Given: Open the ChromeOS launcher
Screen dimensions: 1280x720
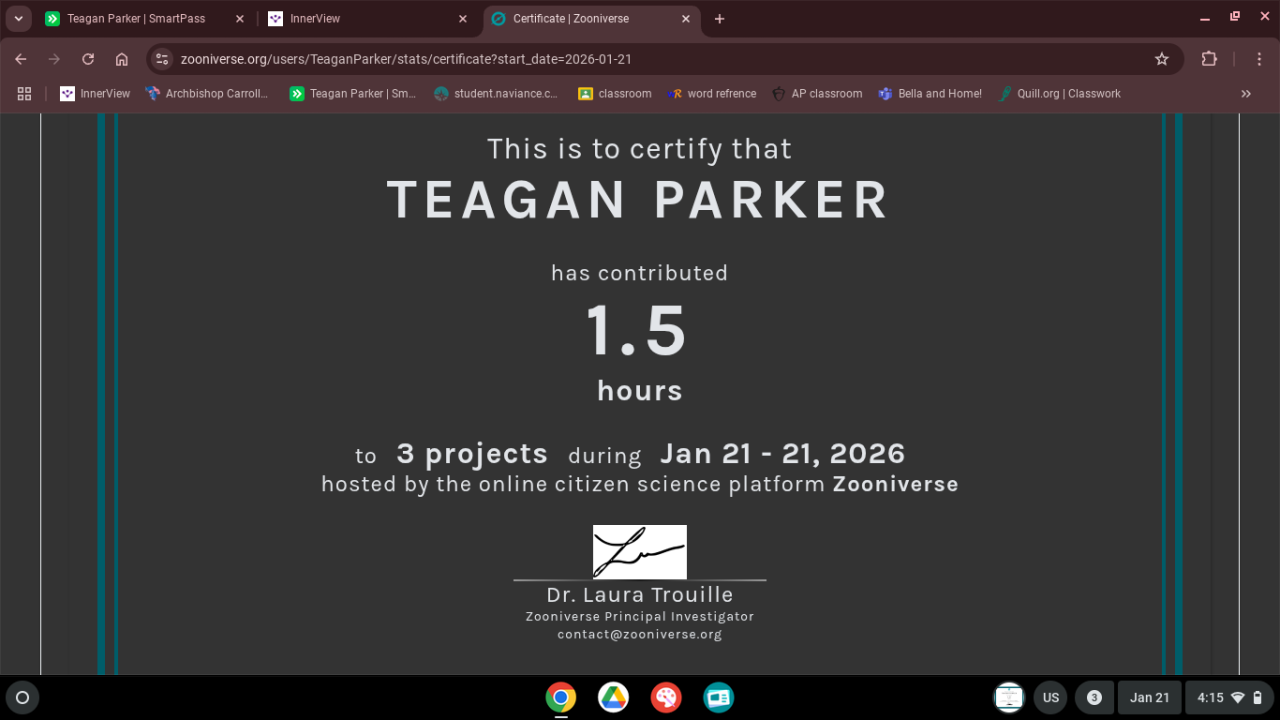Looking at the screenshot, I should (x=23, y=697).
